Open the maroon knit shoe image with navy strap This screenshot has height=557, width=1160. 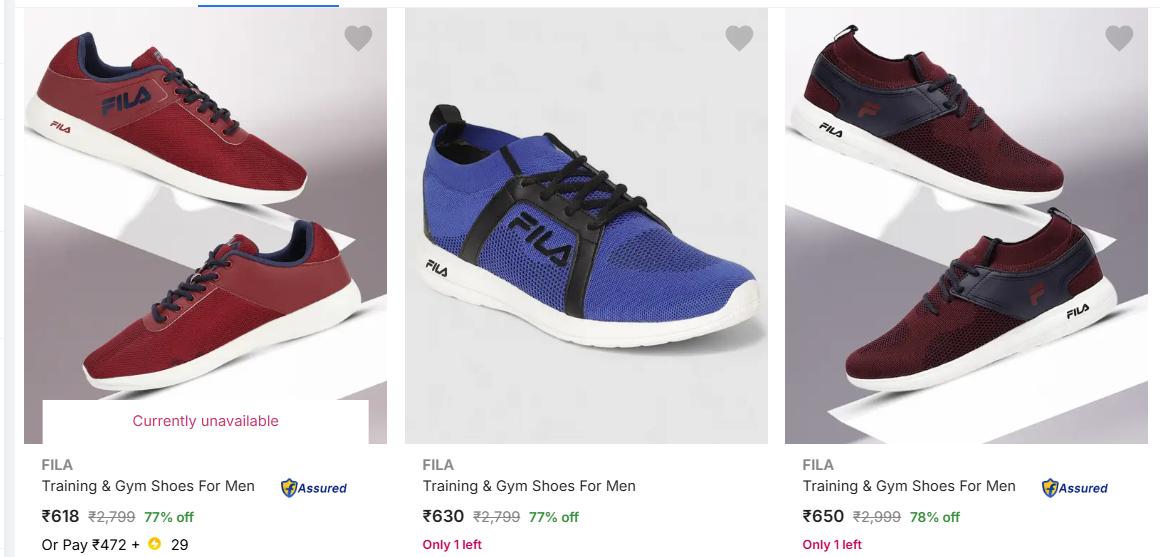[x=966, y=225]
